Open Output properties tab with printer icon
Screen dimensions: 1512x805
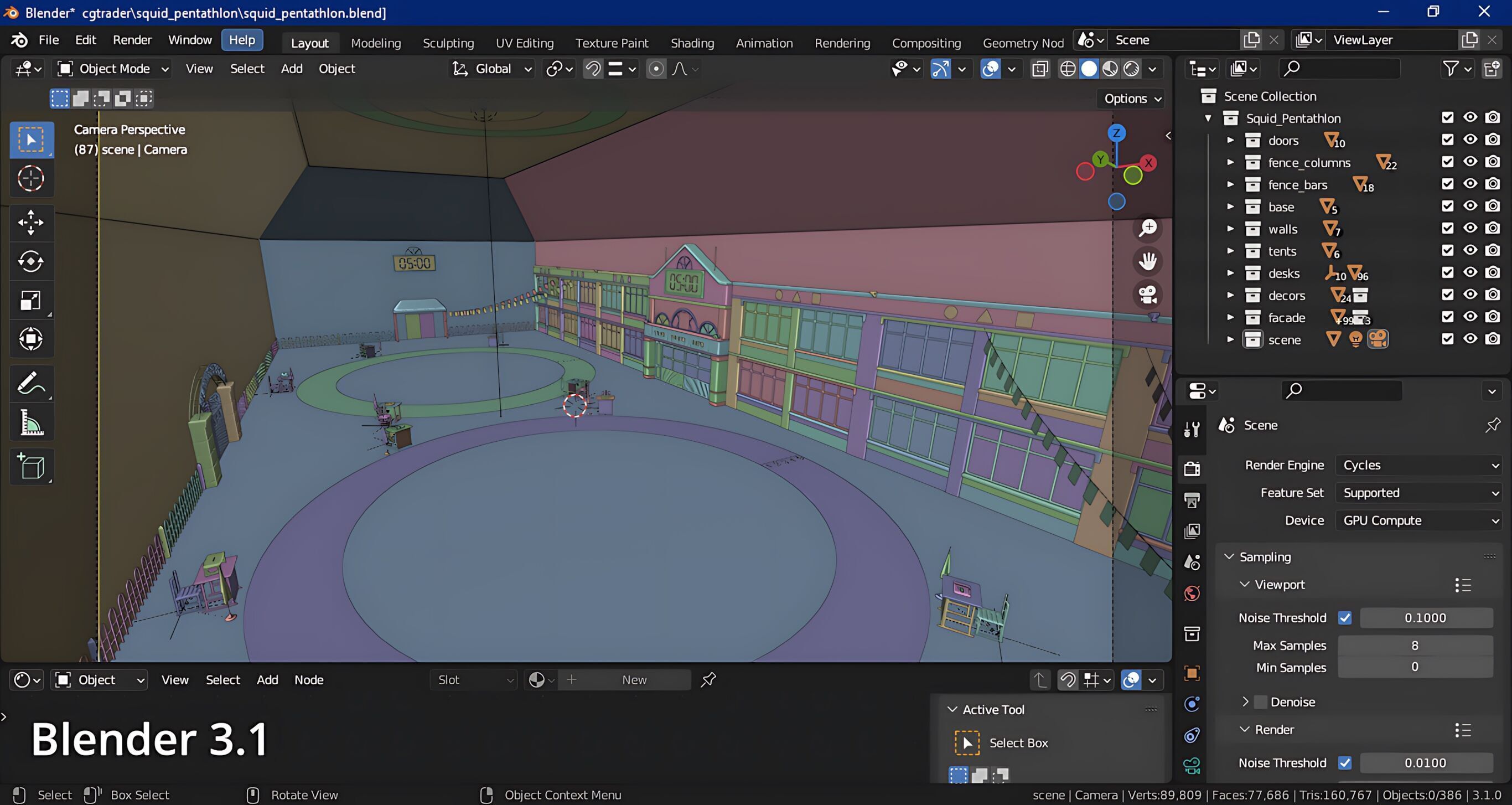(1192, 500)
